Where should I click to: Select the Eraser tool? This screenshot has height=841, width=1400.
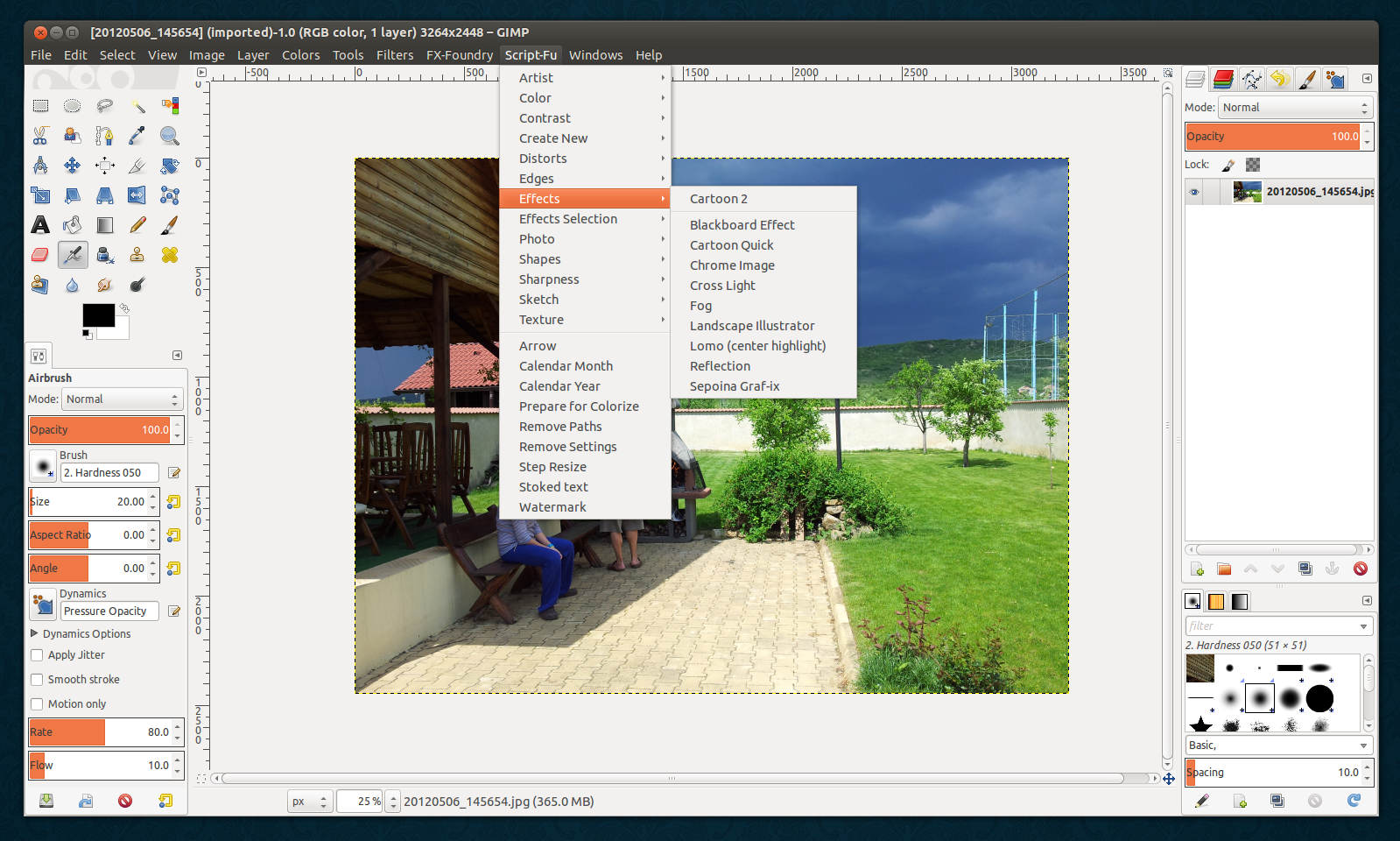click(x=40, y=255)
